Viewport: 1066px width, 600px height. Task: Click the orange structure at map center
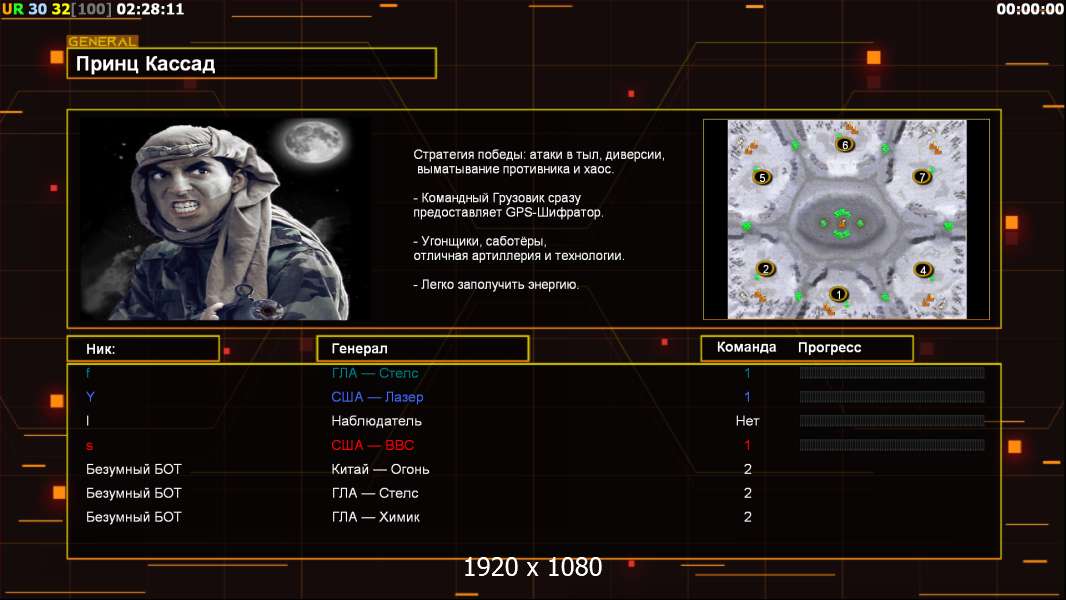pyautogui.click(x=843, y=223)
